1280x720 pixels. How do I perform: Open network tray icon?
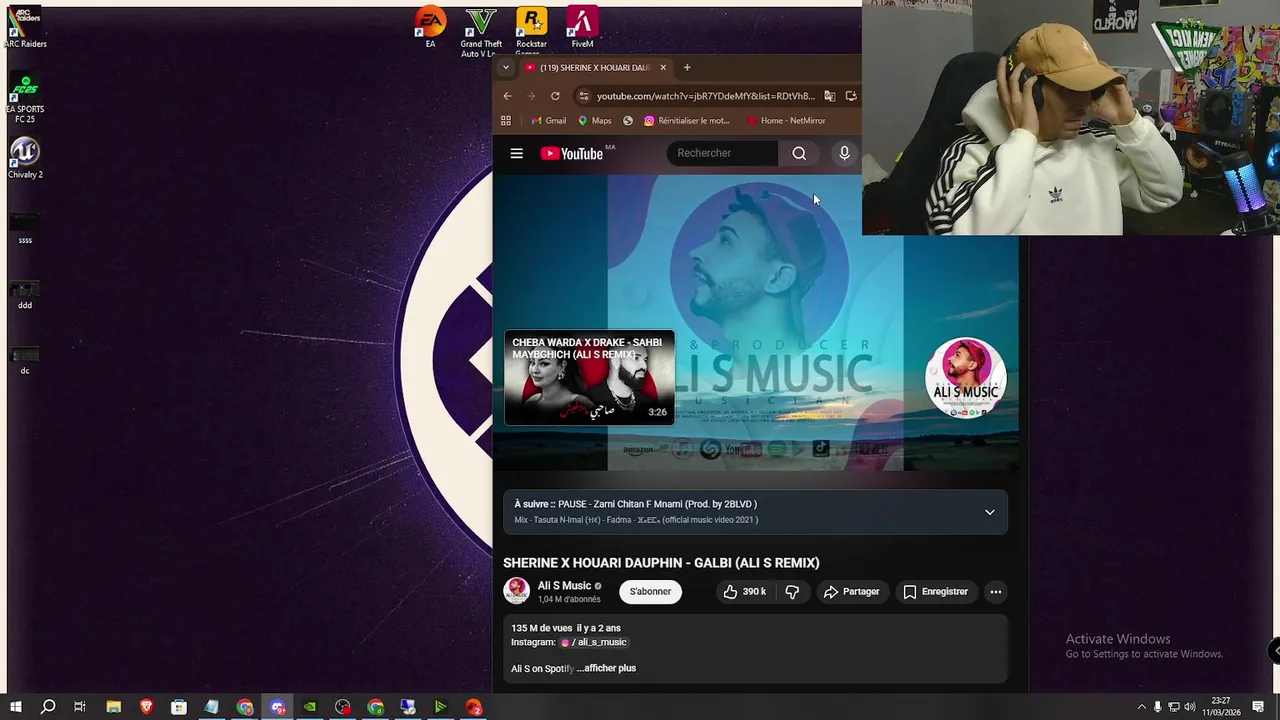point(1174,707)
